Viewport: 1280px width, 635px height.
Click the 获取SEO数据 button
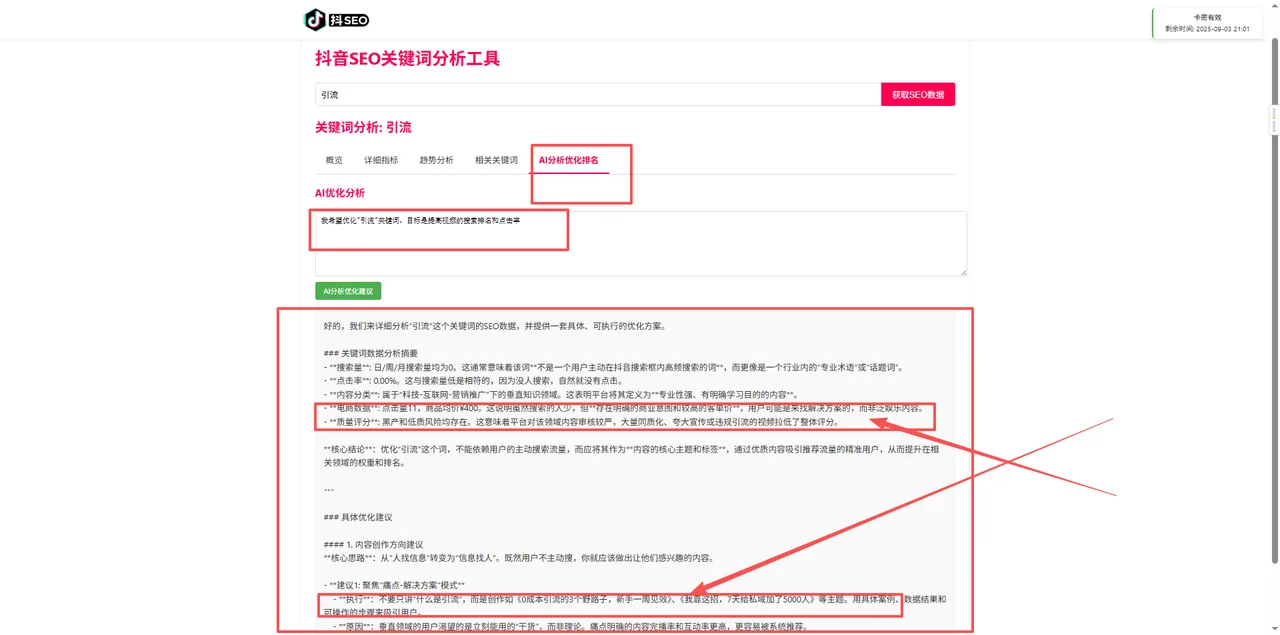(x=918, y=94)
